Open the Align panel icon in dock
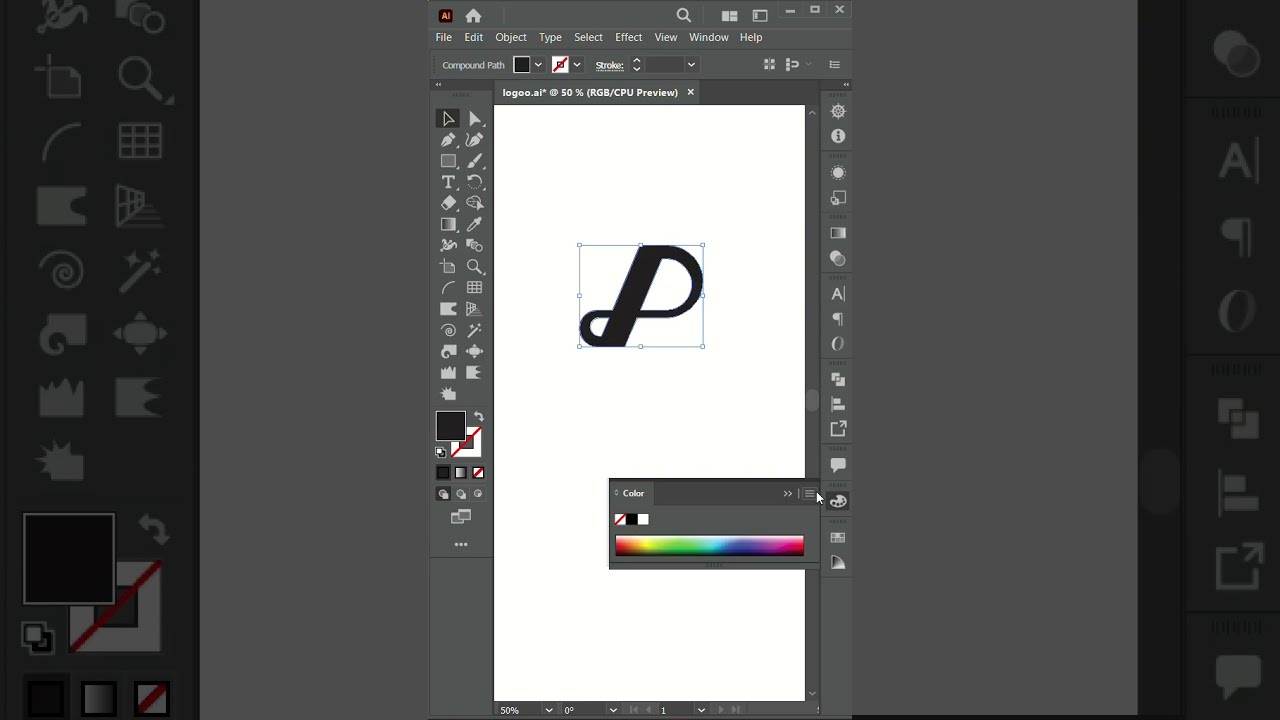The height and width of the screenshot is (720, 1280). [x=838, y=404]
